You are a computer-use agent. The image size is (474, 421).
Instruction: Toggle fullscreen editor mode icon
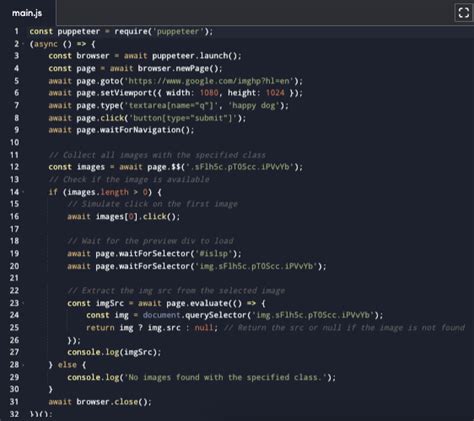[x=464, y=13]
